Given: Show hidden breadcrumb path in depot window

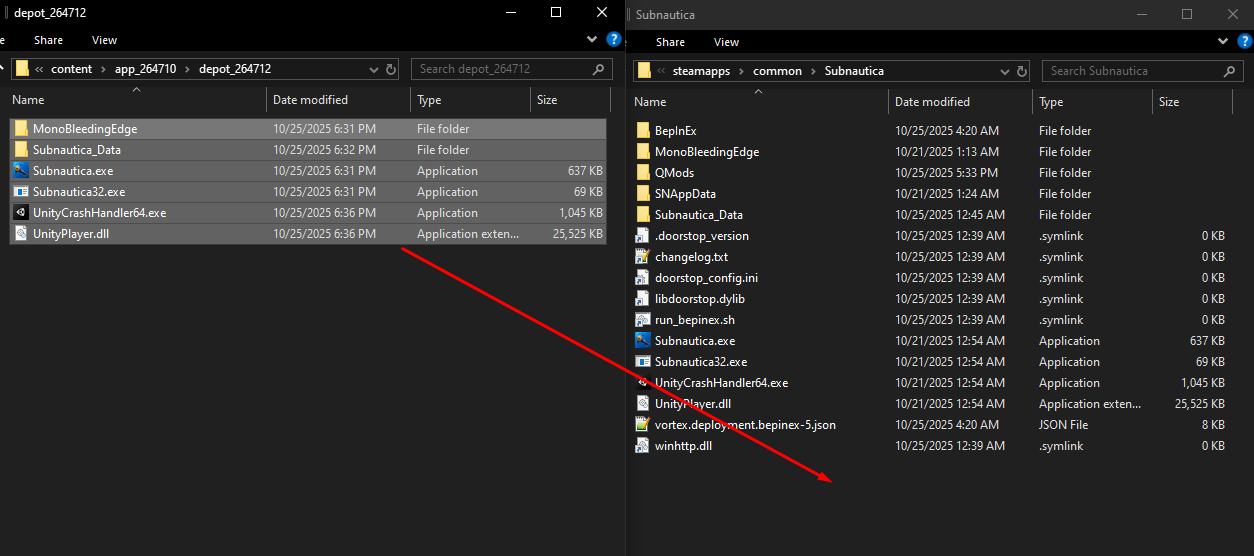Looking at the screenshot, I should coord(39,69).
